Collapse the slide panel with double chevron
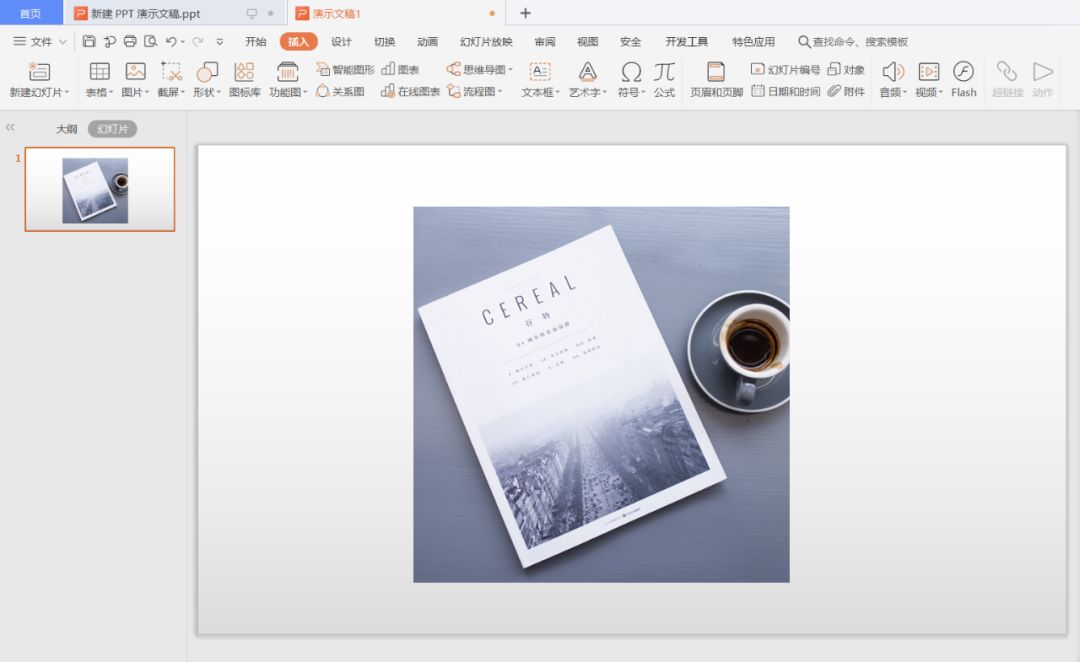1080x662 pixels. click(x=10, y=127)
